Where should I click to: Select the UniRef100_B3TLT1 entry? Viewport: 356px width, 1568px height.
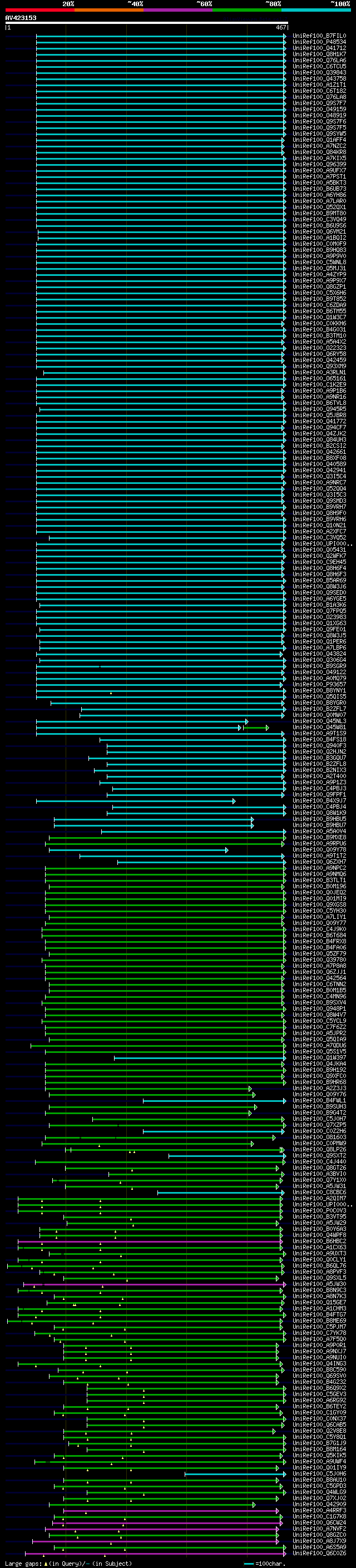319,880
